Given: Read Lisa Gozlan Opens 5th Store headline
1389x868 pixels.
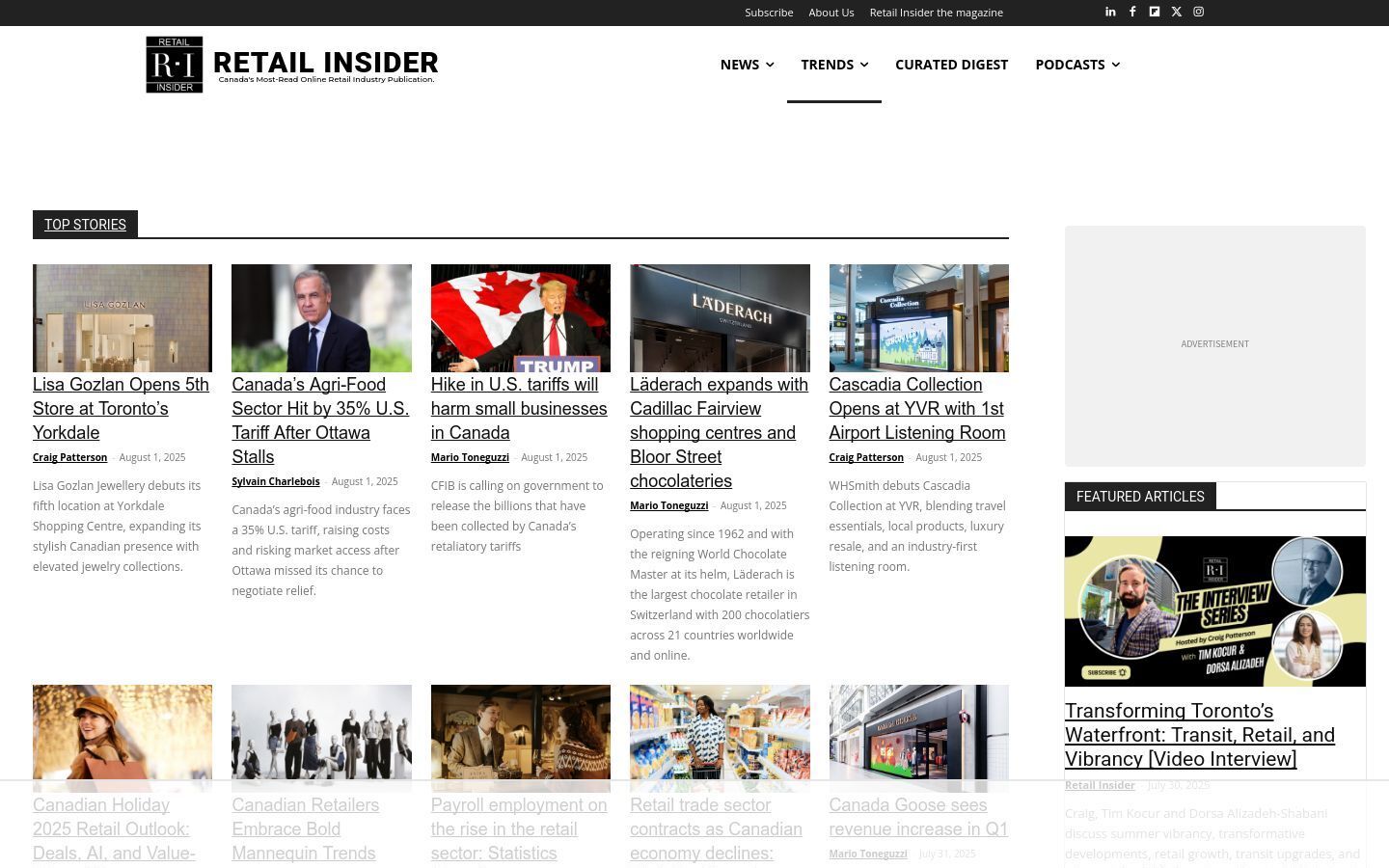Looking at the screenshot, I should coord(122,409).
